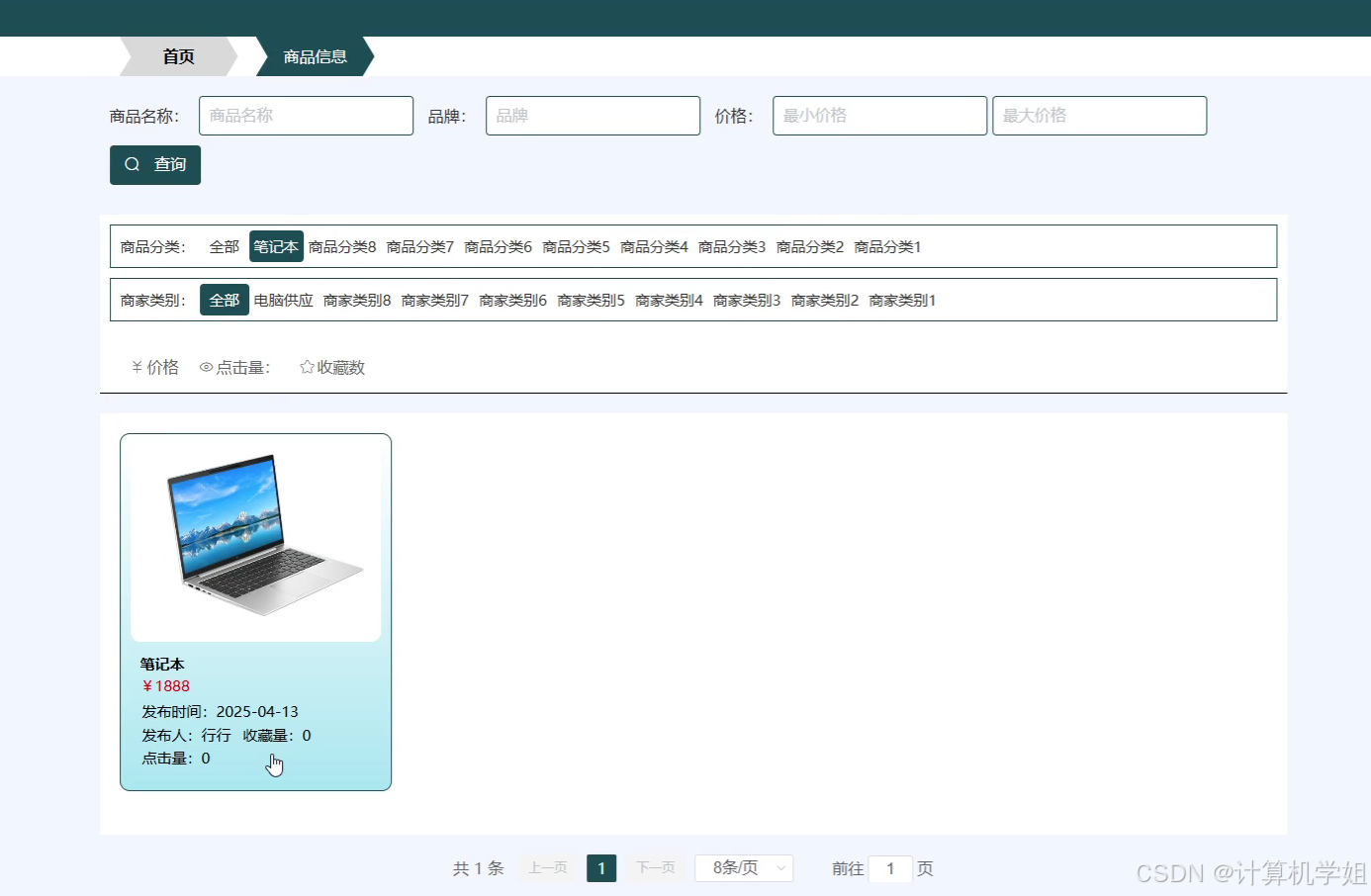Screen dimensions: 1371x896
Task: Filter by 商家类别3
Action: 747,300
